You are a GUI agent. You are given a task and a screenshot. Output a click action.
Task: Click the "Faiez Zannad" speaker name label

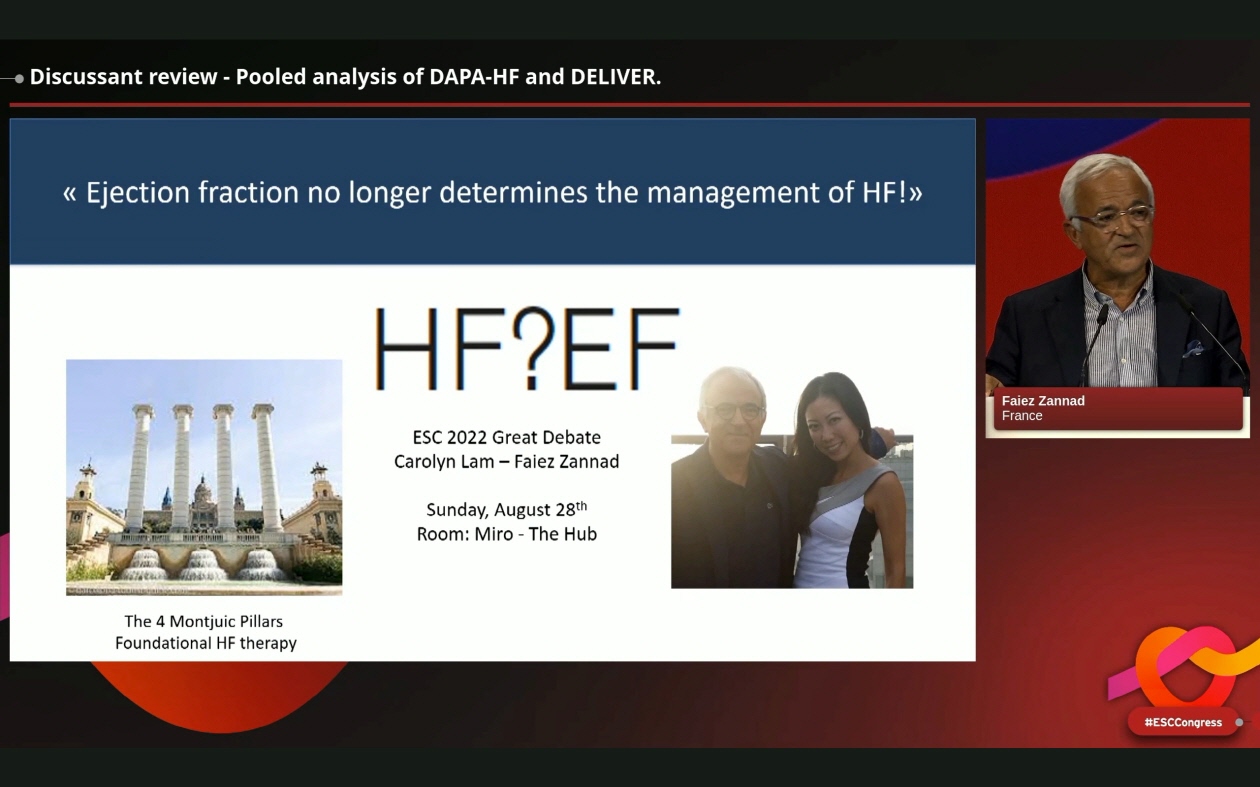[1043, 400]
